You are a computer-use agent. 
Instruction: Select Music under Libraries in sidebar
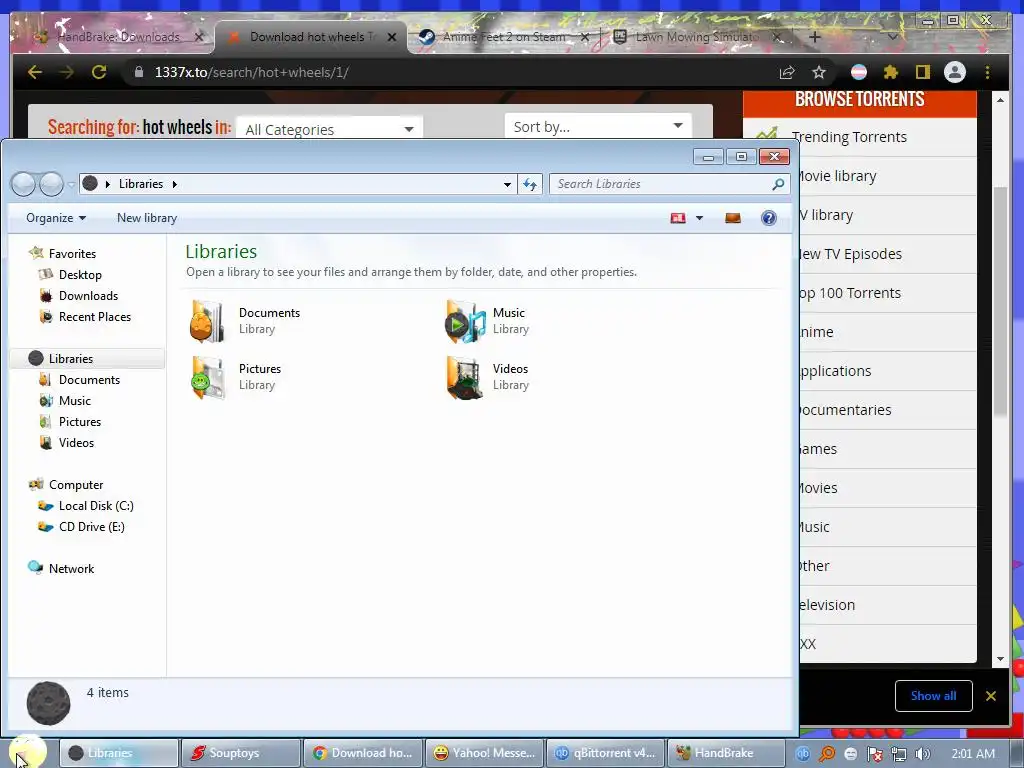pos(74,401)
